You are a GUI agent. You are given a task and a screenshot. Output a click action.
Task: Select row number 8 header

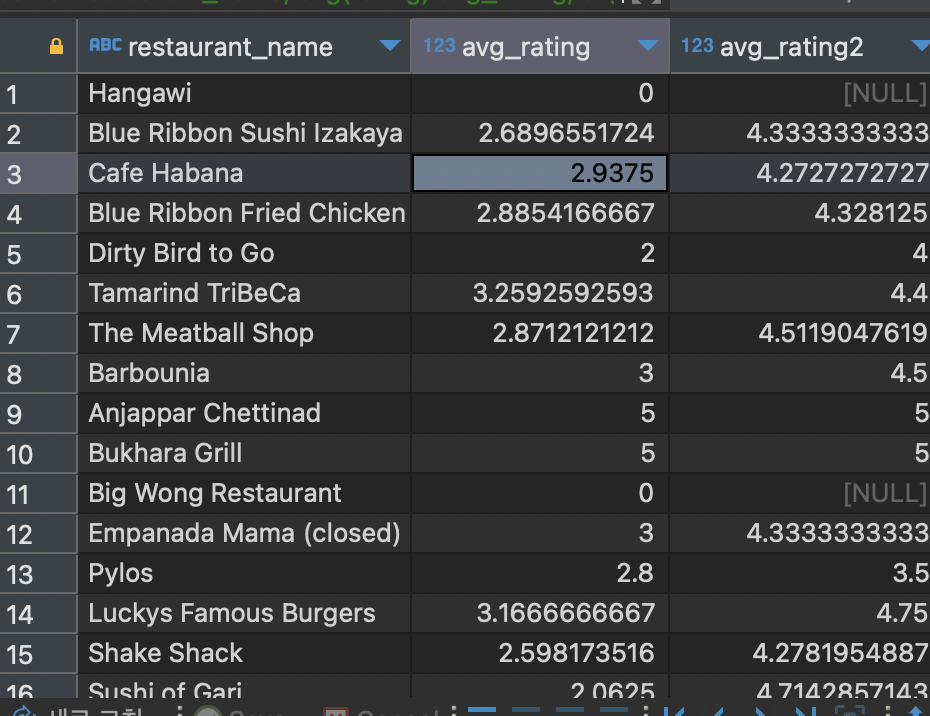[39, 374]
